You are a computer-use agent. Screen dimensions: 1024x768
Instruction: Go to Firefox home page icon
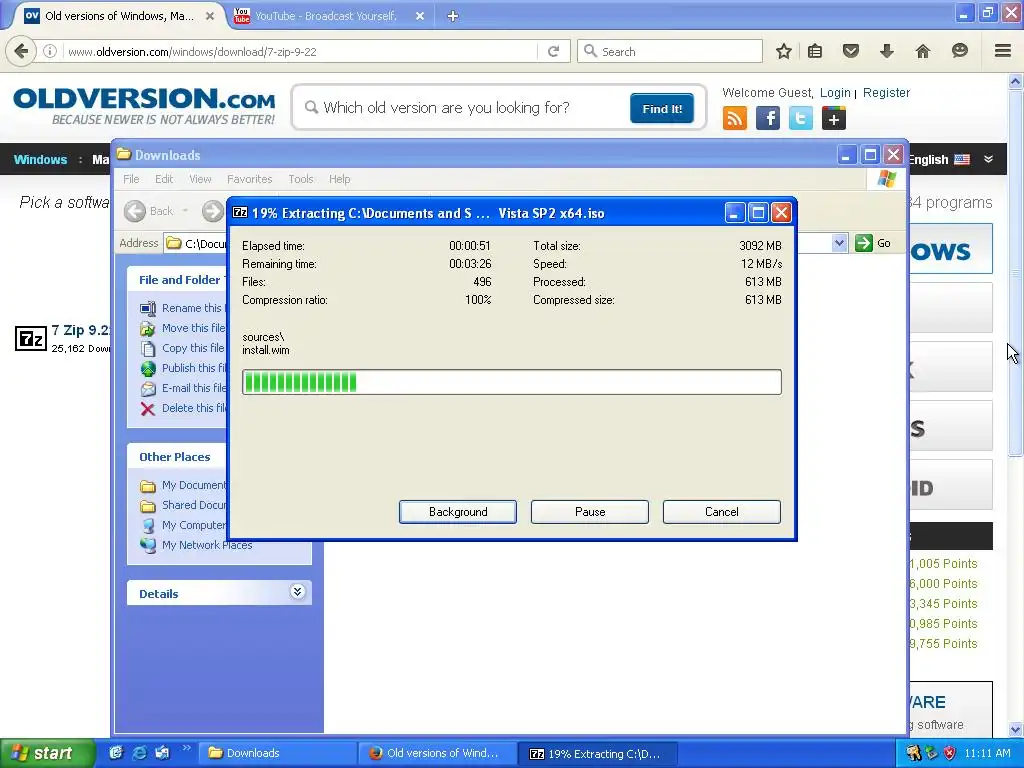point(923,51)
